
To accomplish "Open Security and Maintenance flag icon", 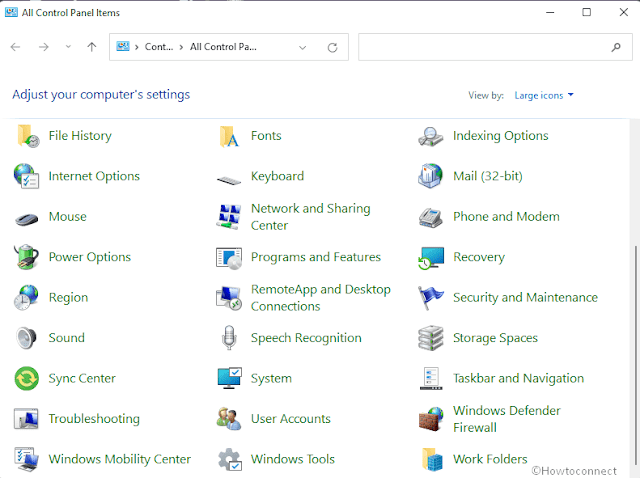I will [430, 298].
